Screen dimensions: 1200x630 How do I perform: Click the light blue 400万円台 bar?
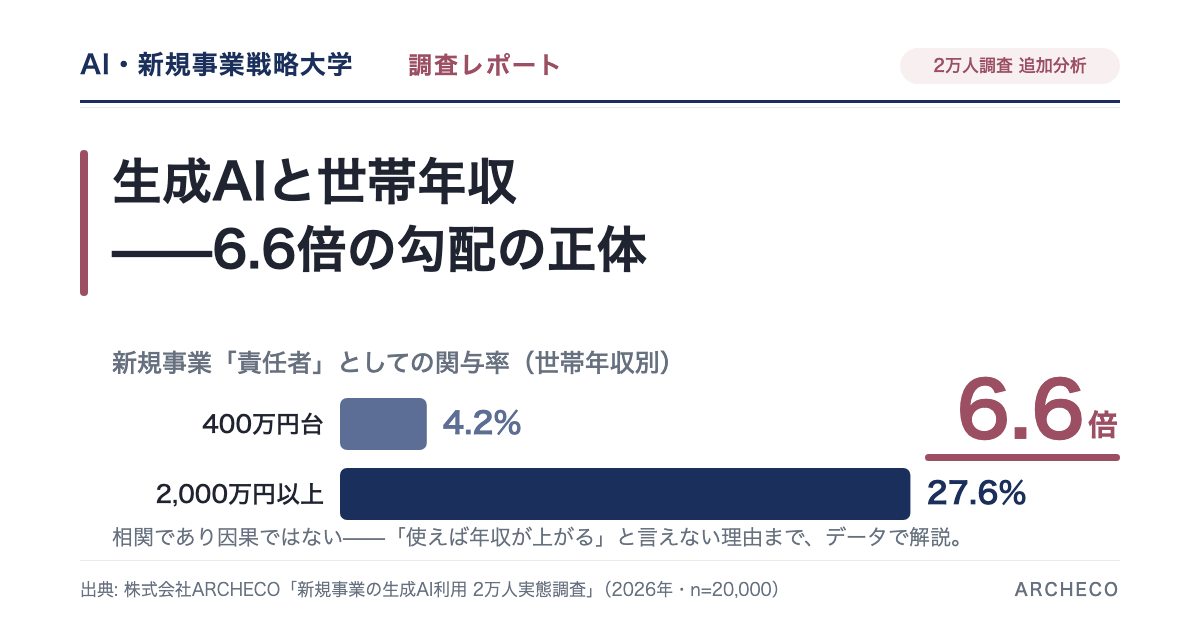coord(383,424)
